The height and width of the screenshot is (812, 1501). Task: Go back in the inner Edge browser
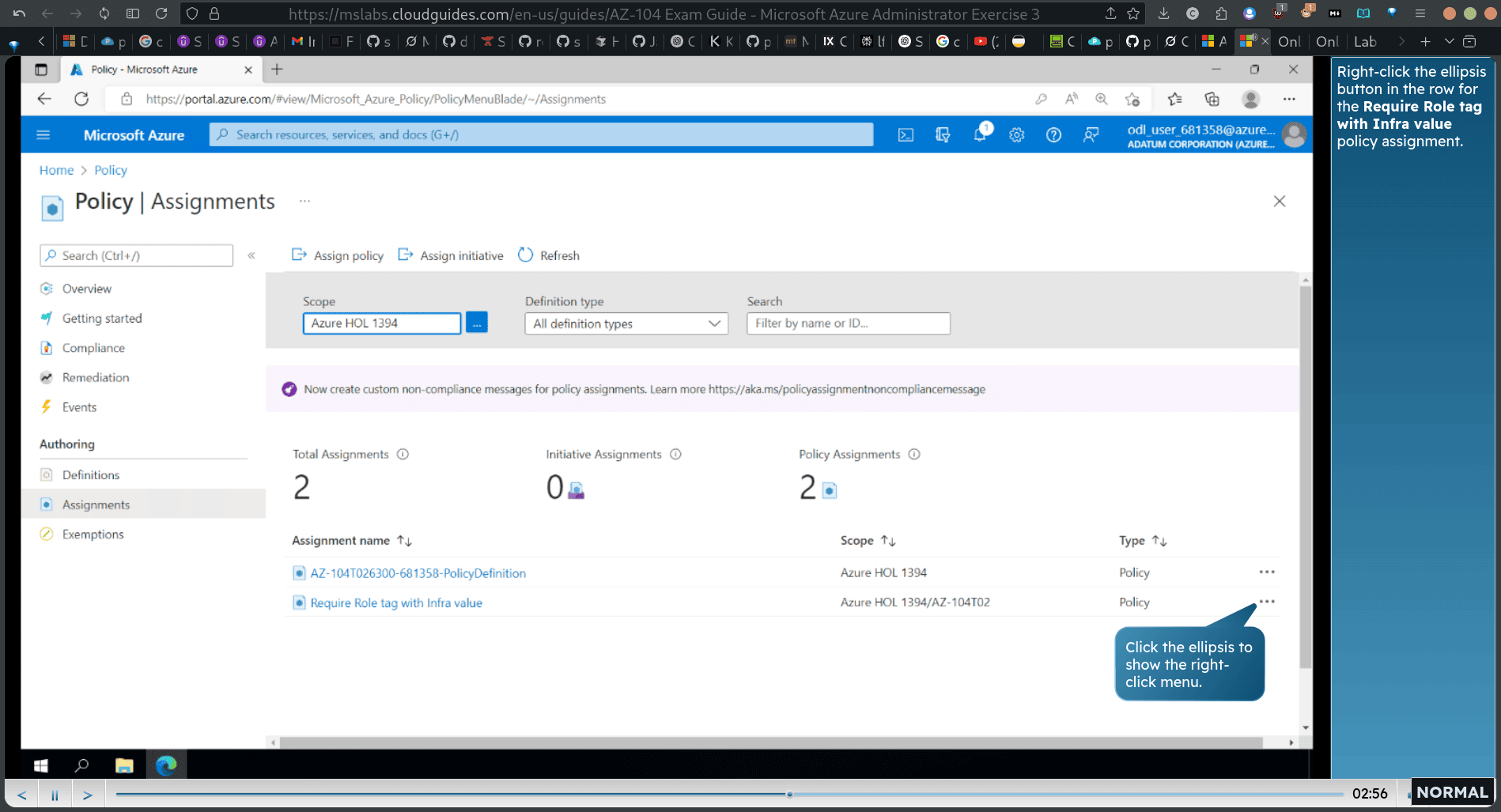point(44,99)
